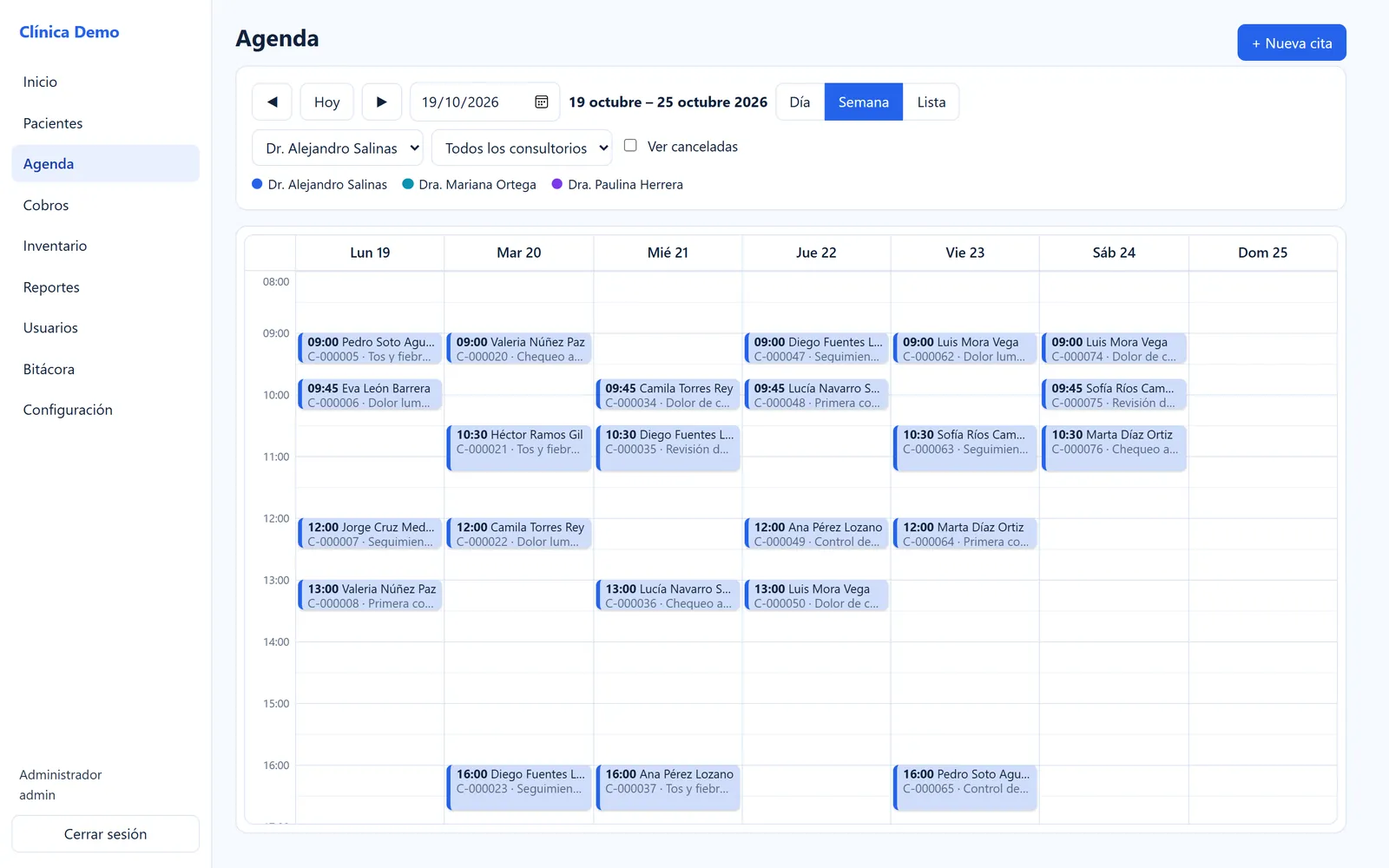Switch to the Lista view
This screenshot has width=1389, height=868.
coord(931,102)
